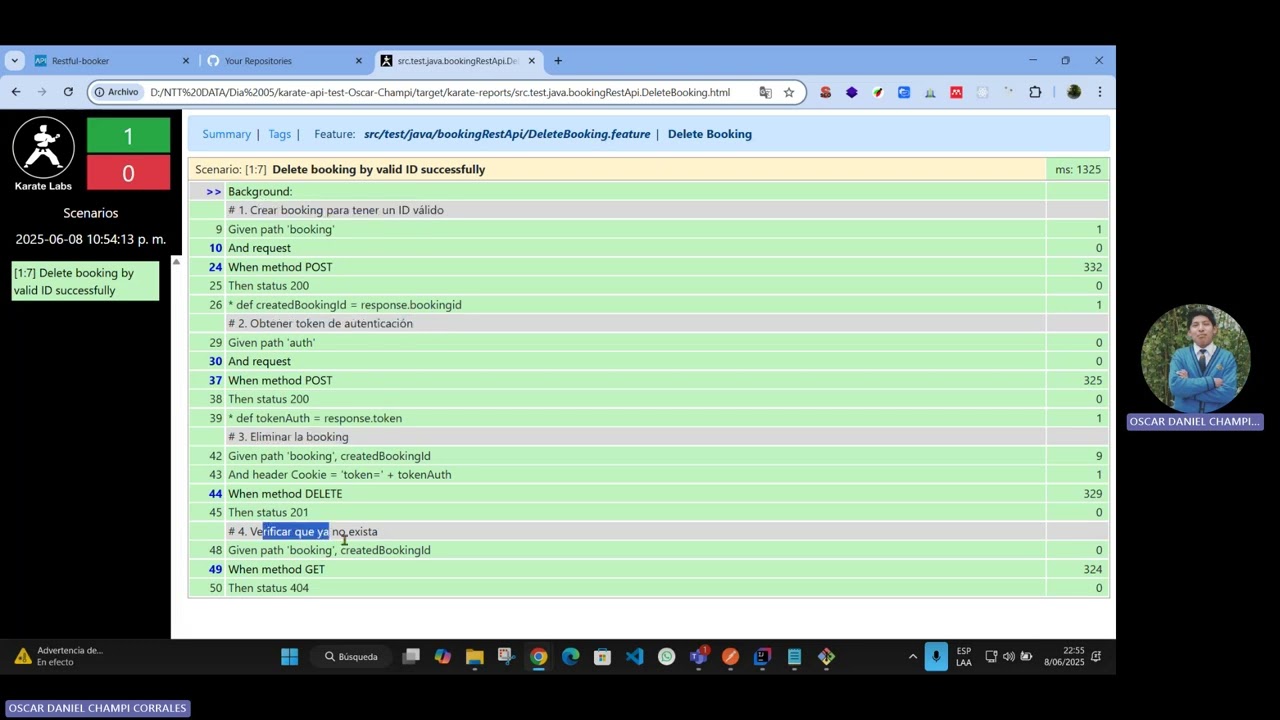This screenshot has width=1280, height=720.
Task: Select the DeleteBooking report tab
Action: [x=458, y=61]
